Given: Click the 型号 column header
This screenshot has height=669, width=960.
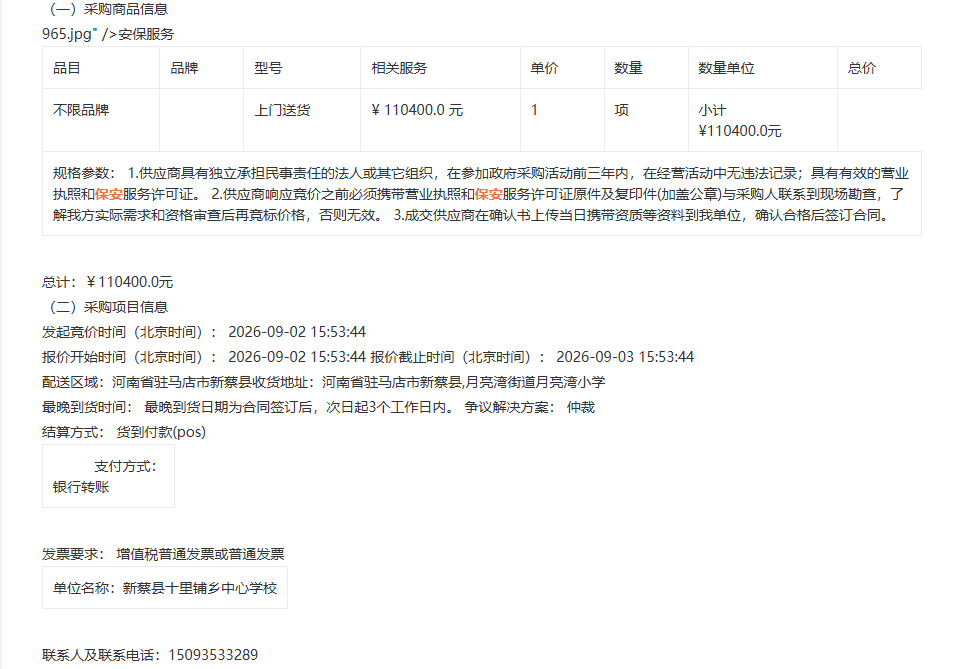Looking at the screenshot, I should [x=302, y=68].
